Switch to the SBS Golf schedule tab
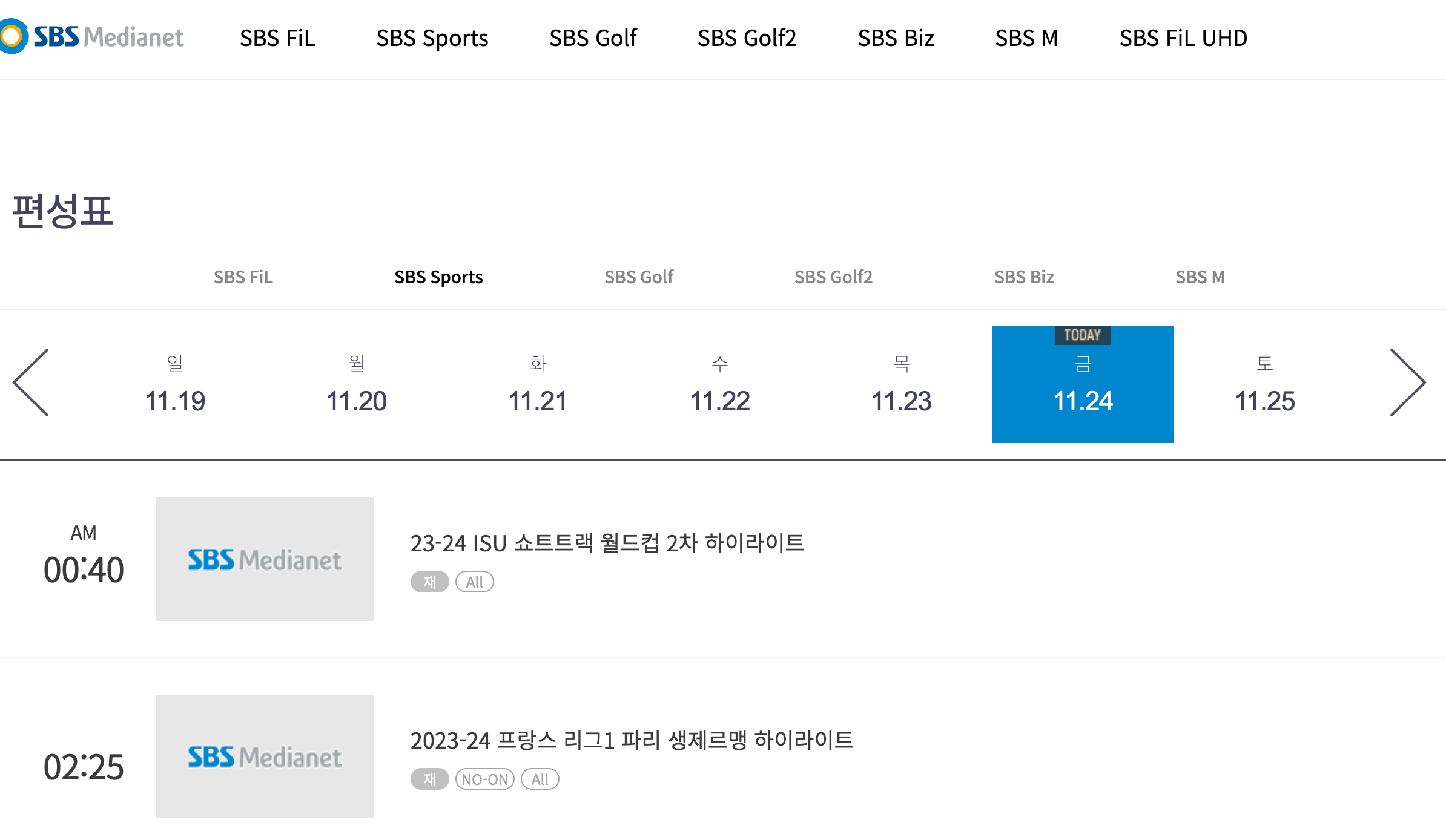This screenshot has width=1446, height=840. coord(639,277)
